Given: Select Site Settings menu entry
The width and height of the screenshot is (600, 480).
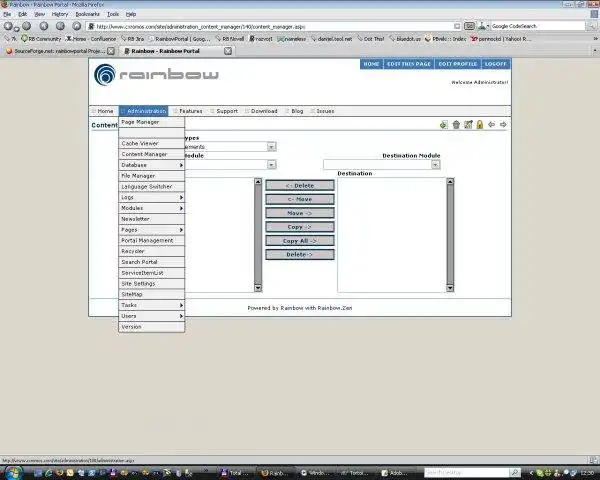Looking at the screenshot, I should click(x=152, y=284).
